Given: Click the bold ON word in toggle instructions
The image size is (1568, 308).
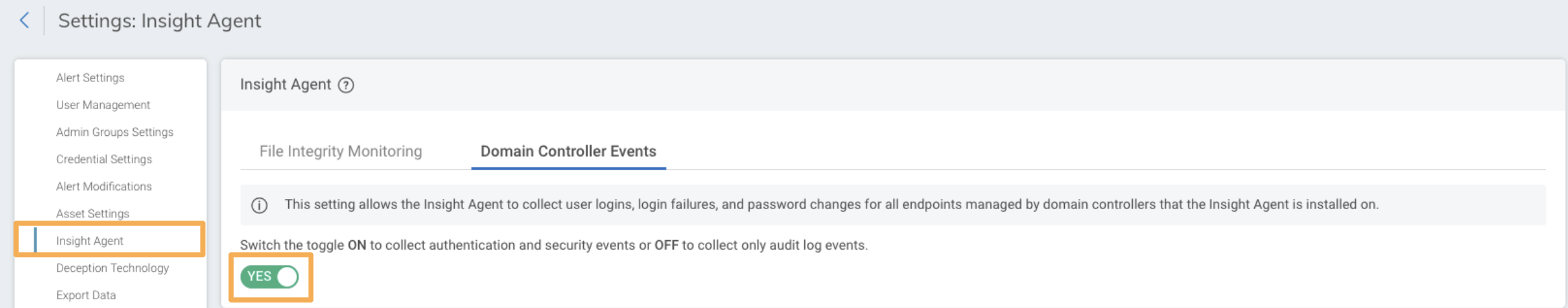Looking at the screenshot, I should click(x=357, y=245).
